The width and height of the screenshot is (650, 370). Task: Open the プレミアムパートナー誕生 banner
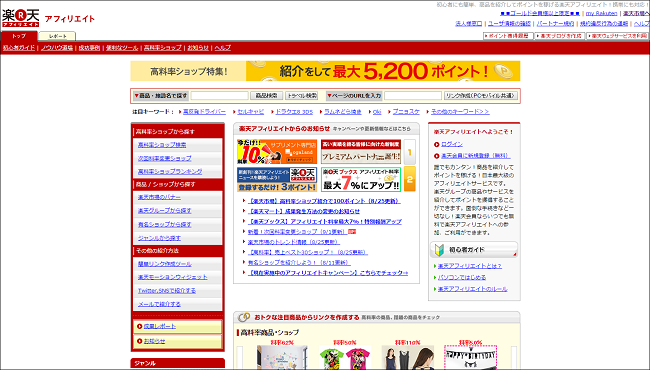point(361,152)
